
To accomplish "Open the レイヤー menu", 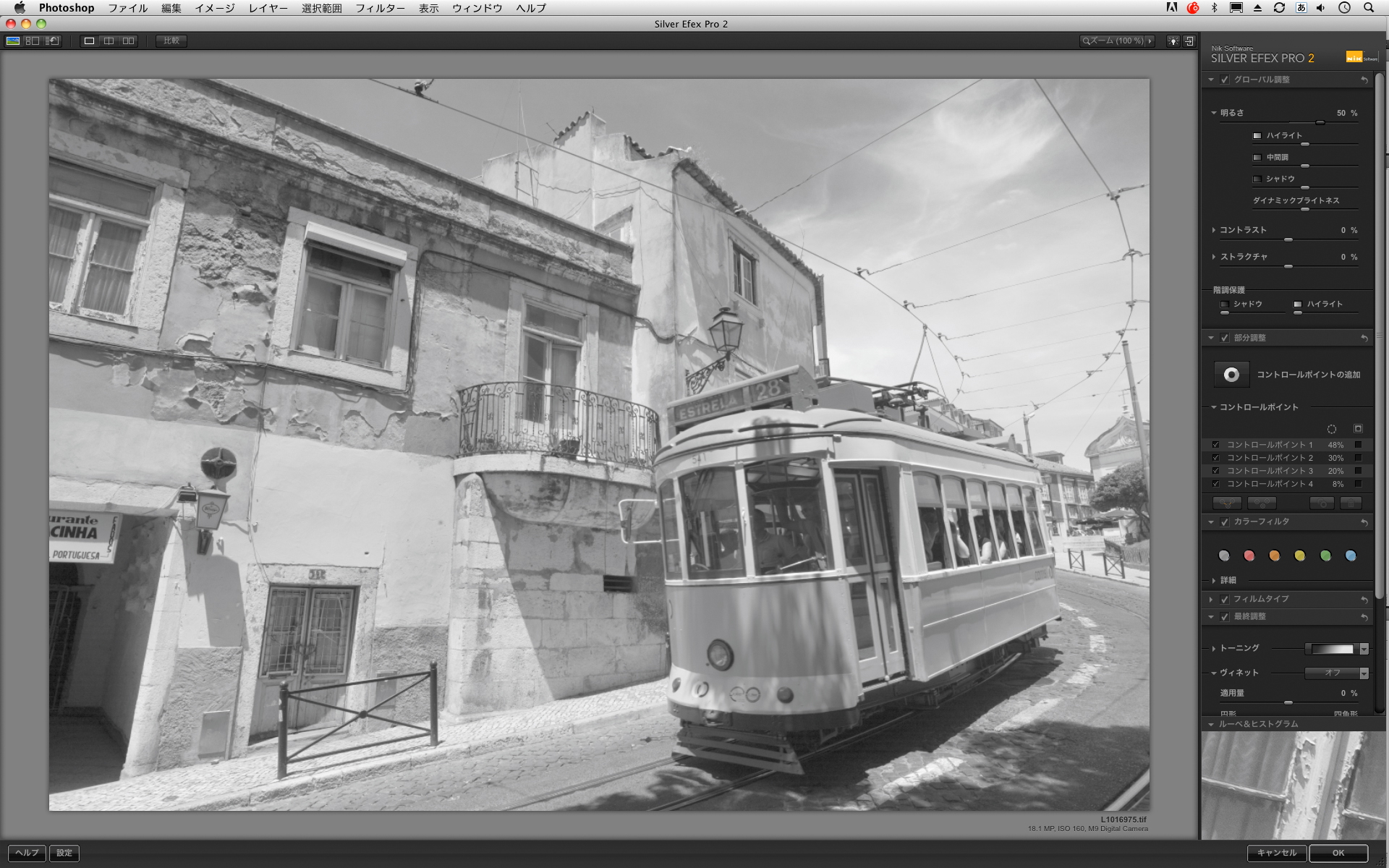I will coord(268,8).
